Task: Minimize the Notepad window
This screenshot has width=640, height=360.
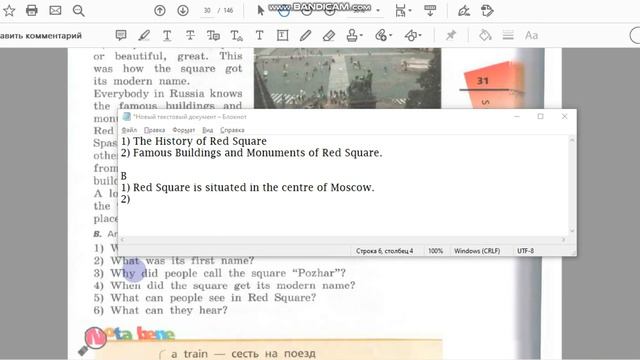Action: click(x=517, y=116)
